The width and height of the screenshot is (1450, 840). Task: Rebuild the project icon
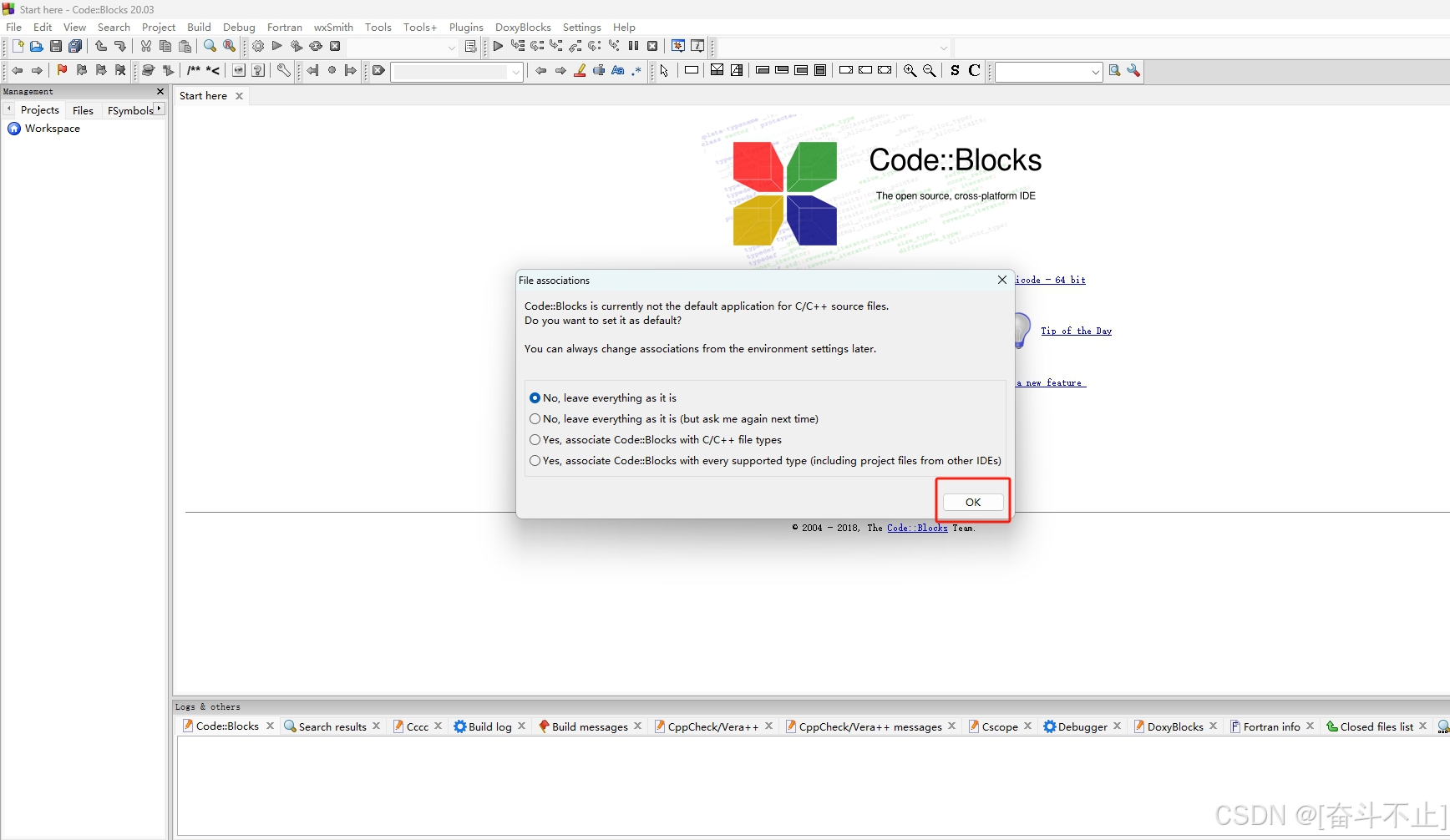point(316,47)
